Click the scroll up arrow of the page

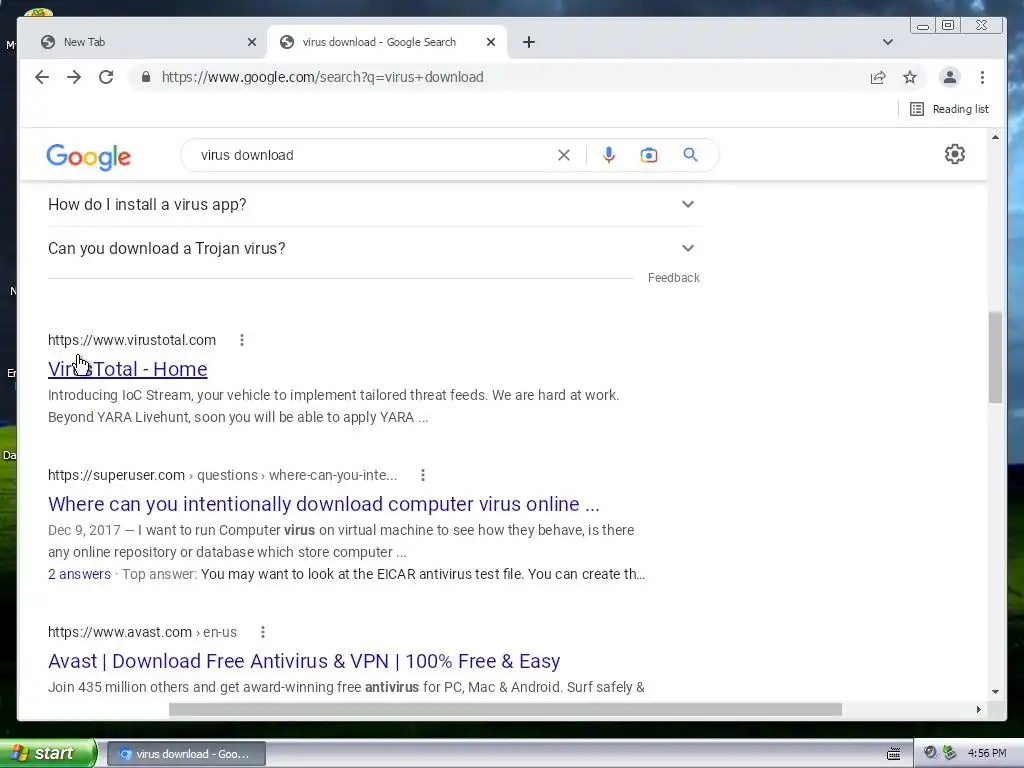coord(995,138)
